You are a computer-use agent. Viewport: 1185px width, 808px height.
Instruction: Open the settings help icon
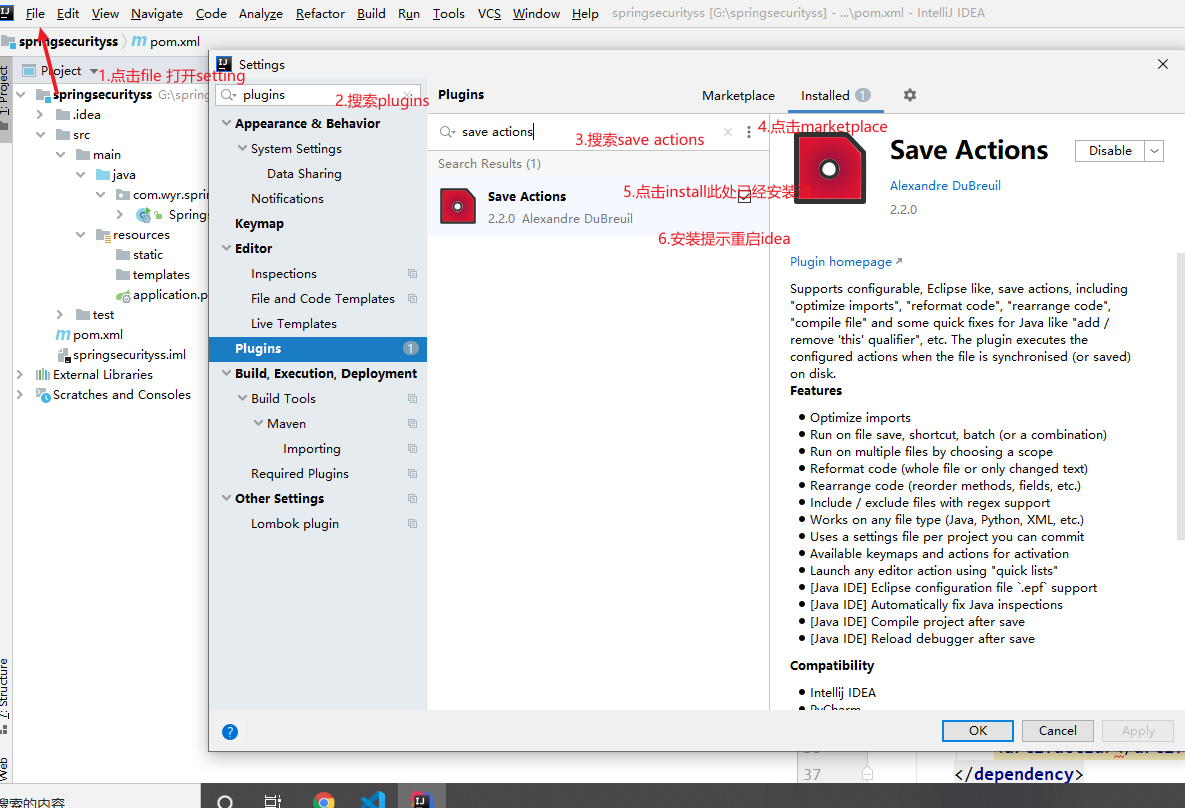pos(230,732)
